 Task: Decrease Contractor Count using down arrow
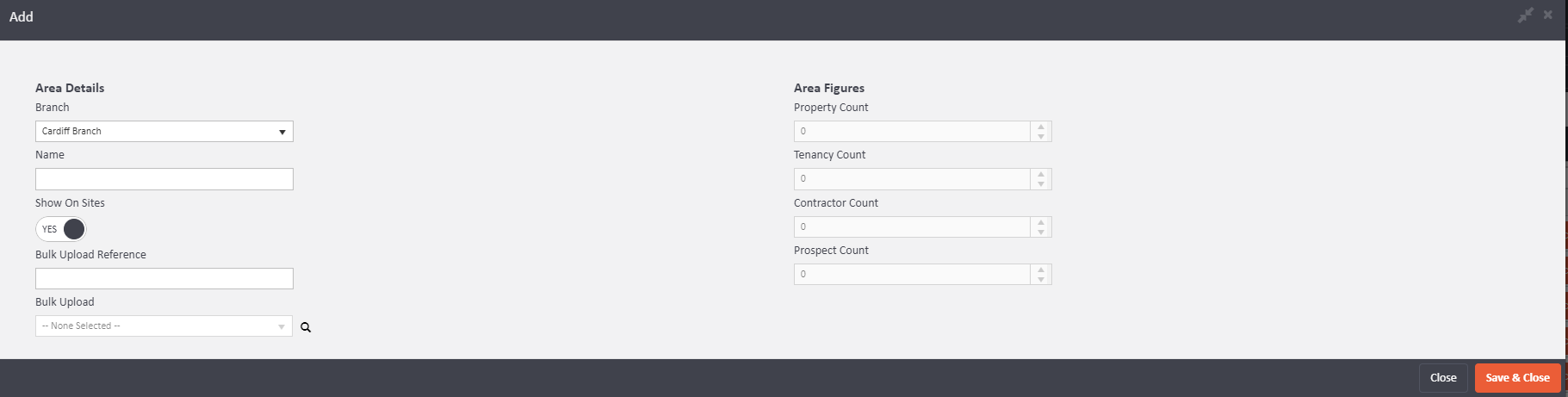pos(1041,232)
